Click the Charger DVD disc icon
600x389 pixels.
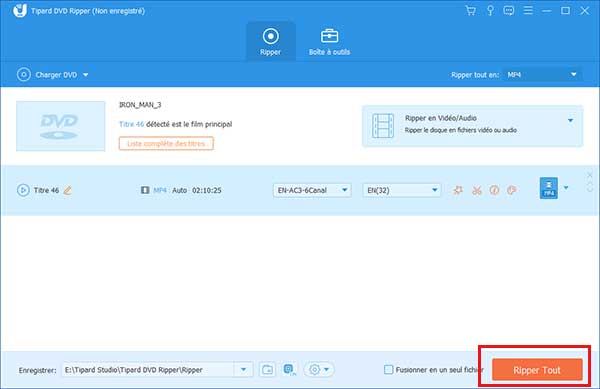[23, 75]
